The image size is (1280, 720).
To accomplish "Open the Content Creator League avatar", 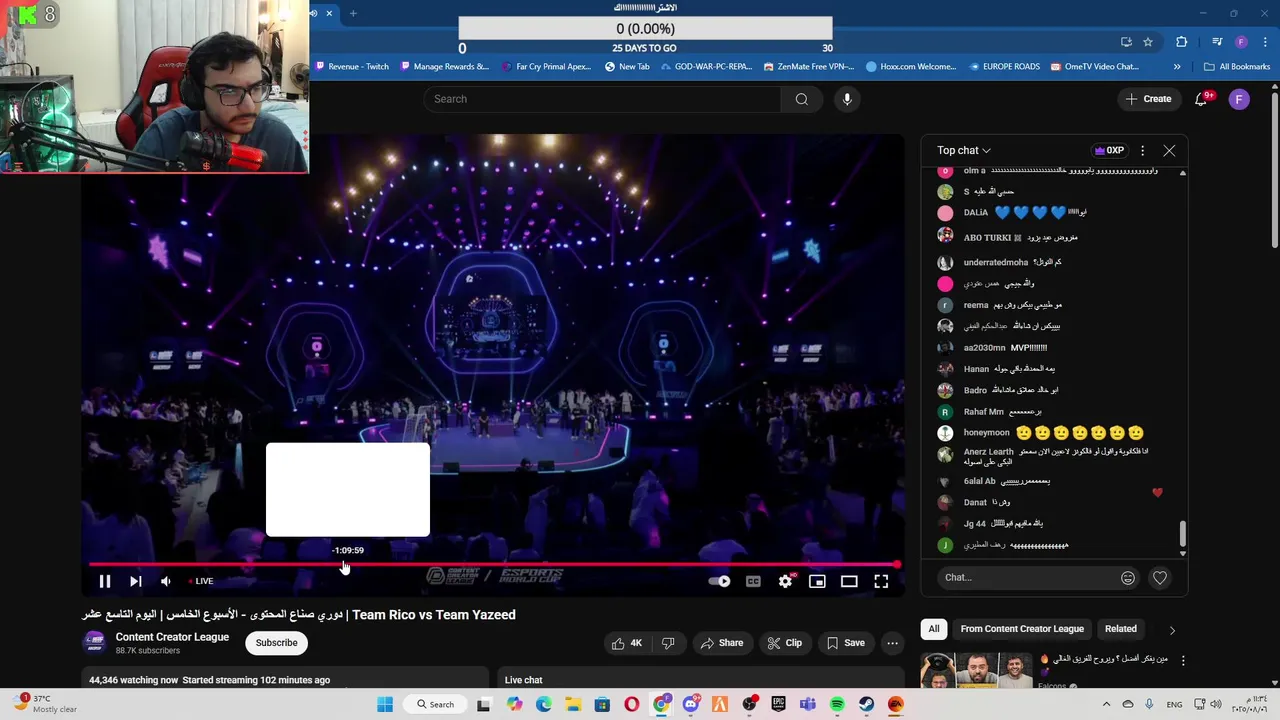I will click(x=95, y=642).
